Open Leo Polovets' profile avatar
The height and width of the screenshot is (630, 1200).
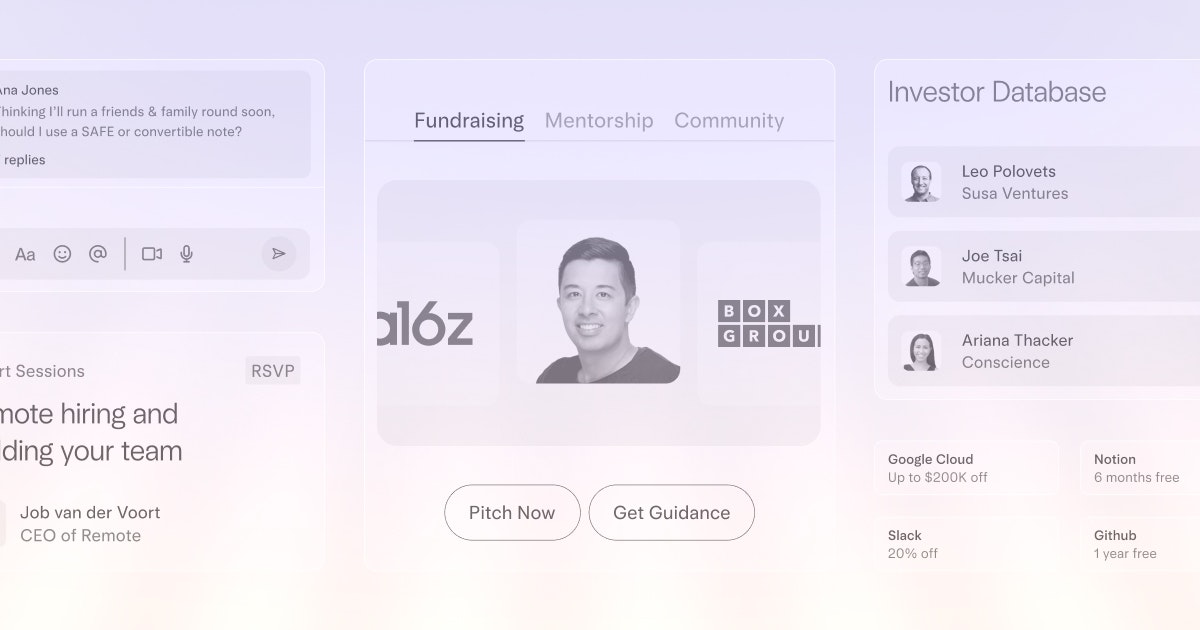920,182
